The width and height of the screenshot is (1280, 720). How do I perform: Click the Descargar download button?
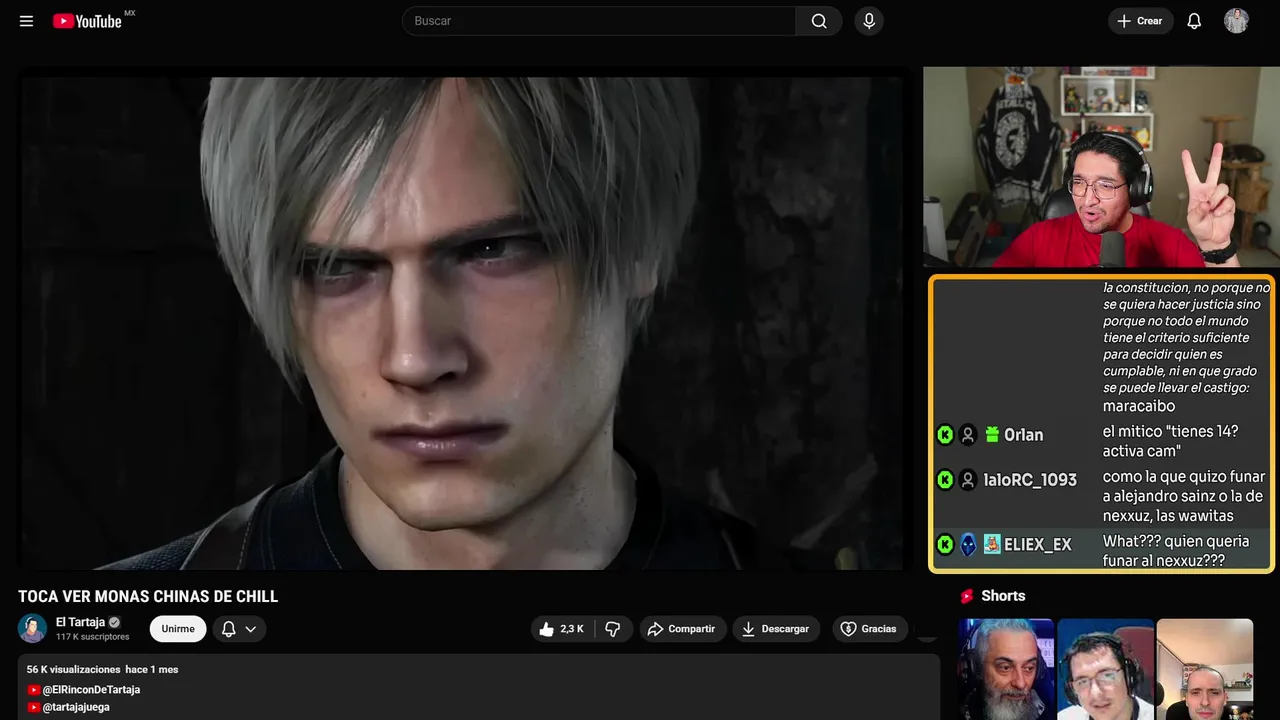click(776, 629)
